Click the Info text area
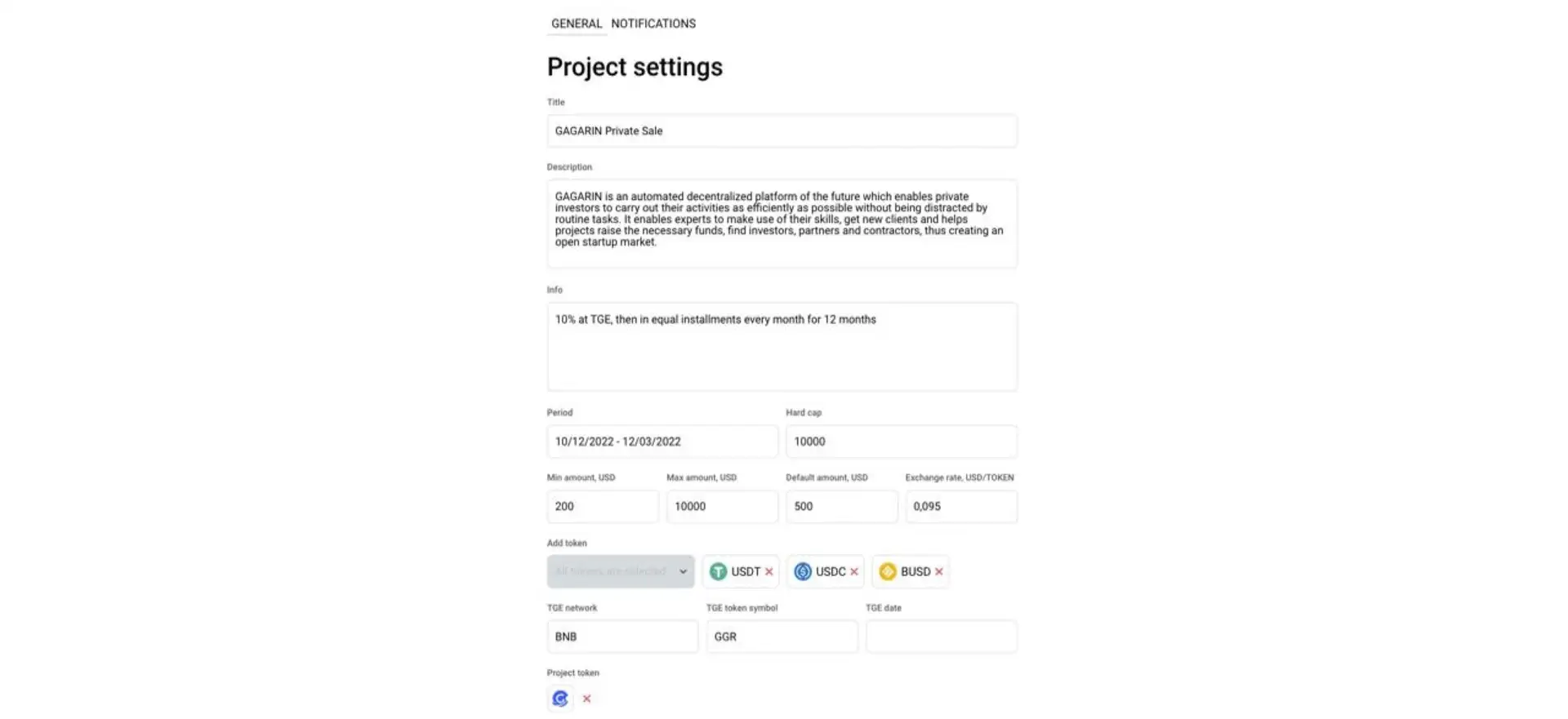Screen dimensions: 1568x719 coord(782,347)
